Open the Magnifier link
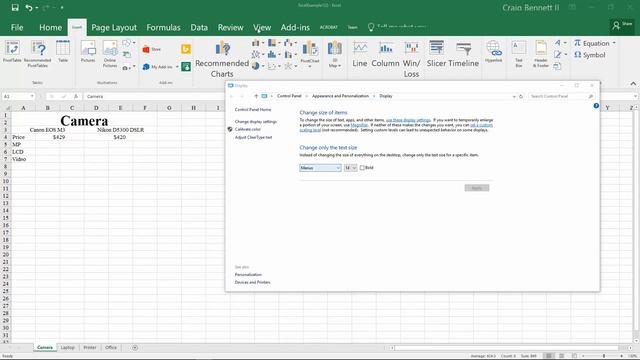 [x=359, y=125]
